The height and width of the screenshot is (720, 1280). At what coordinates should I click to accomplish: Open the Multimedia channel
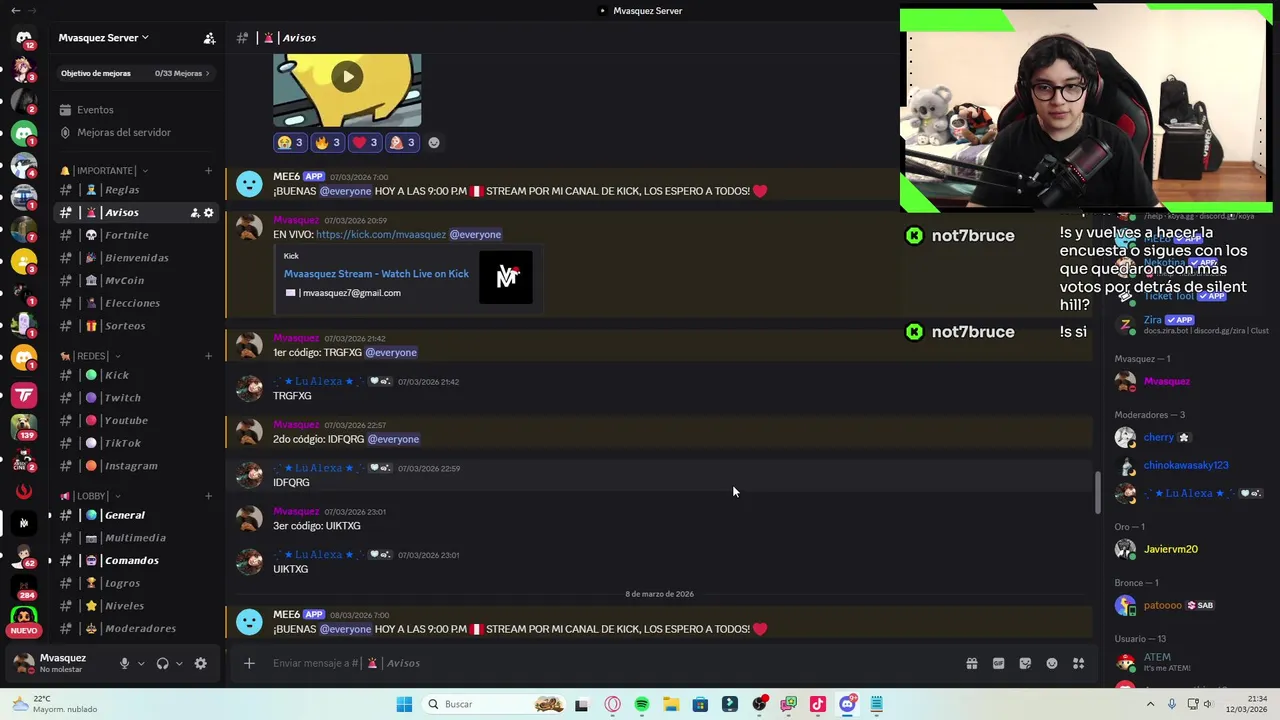point(135,538)
